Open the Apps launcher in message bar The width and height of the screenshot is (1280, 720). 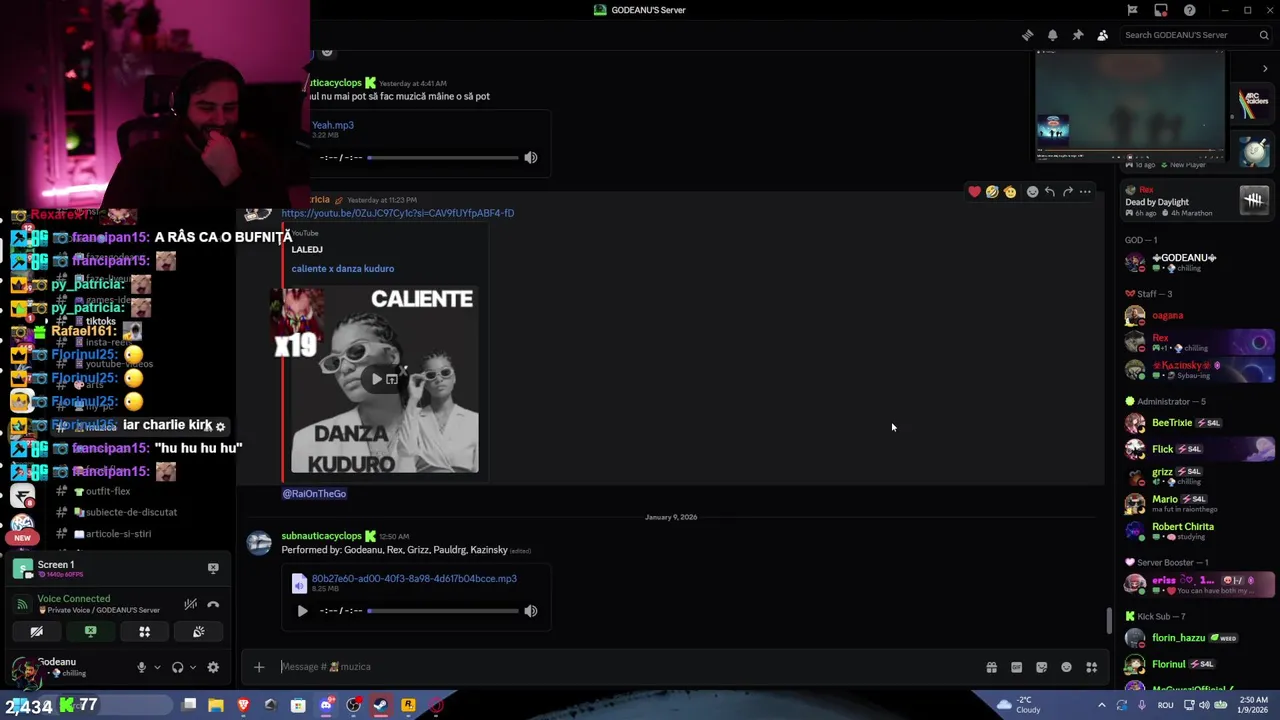click(x=1092, y=667)
